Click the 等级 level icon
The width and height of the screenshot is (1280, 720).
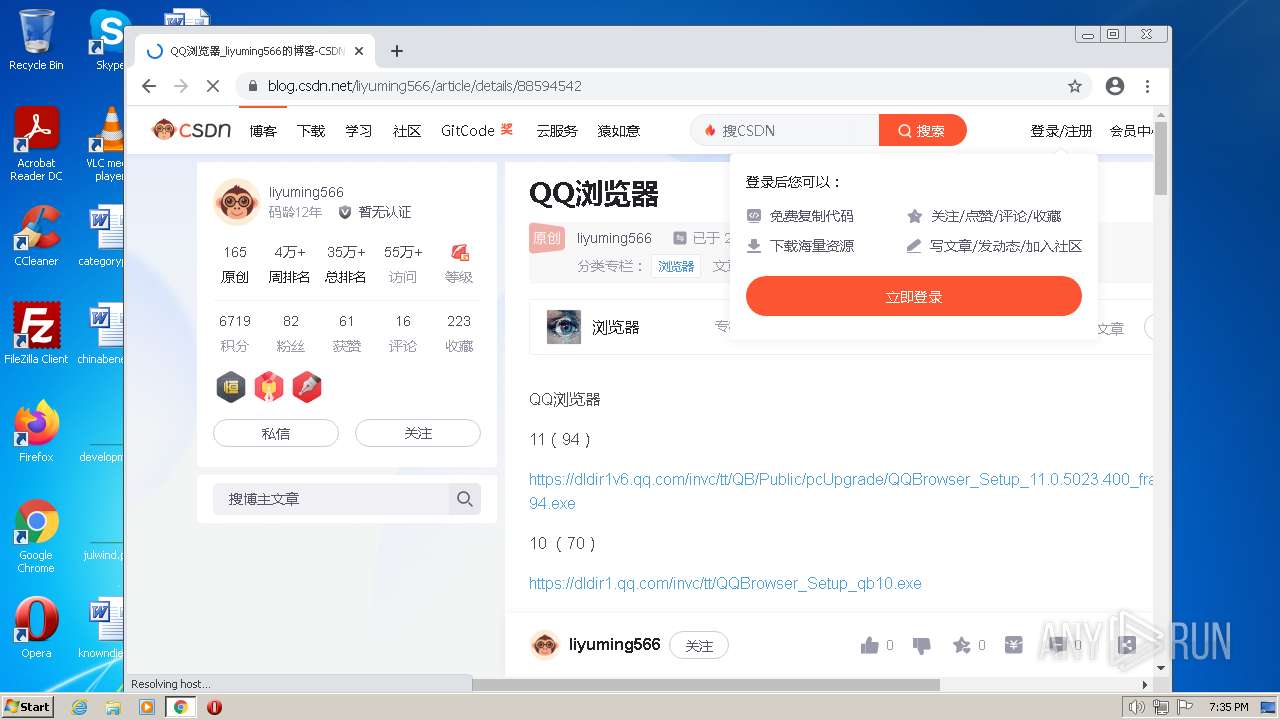[x=459, y=252]
